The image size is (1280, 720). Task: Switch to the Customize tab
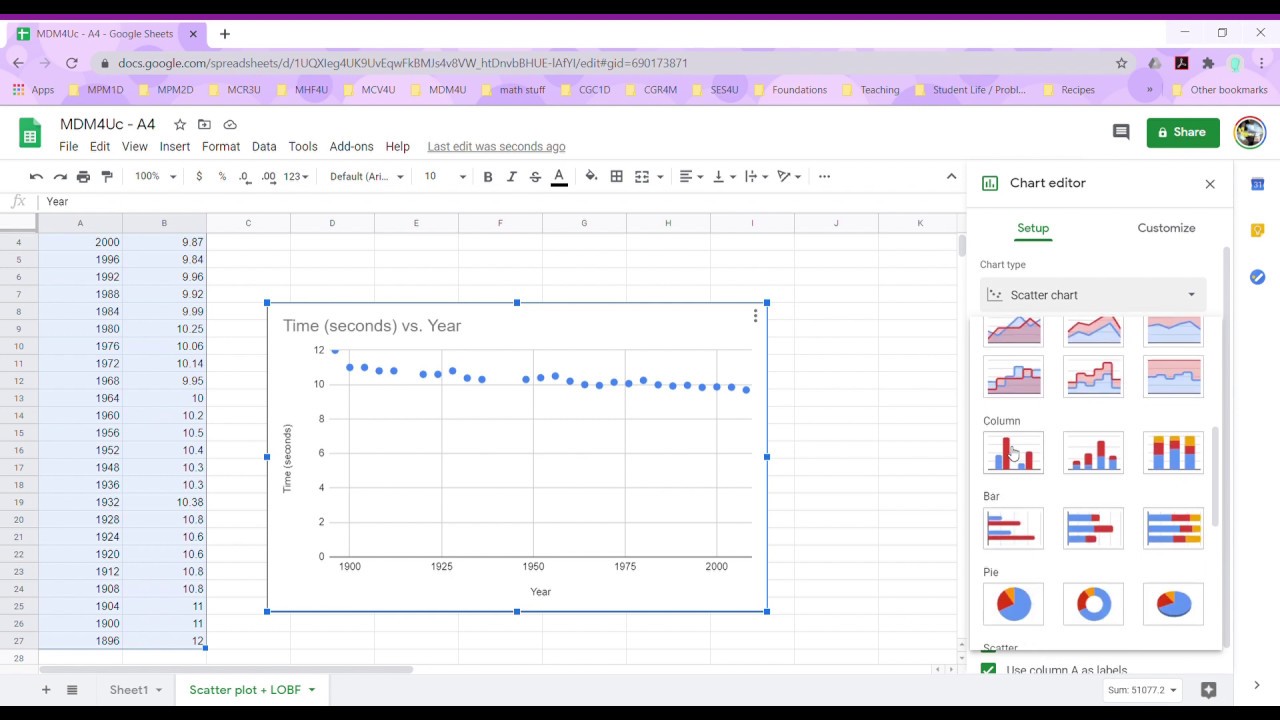1166,228
